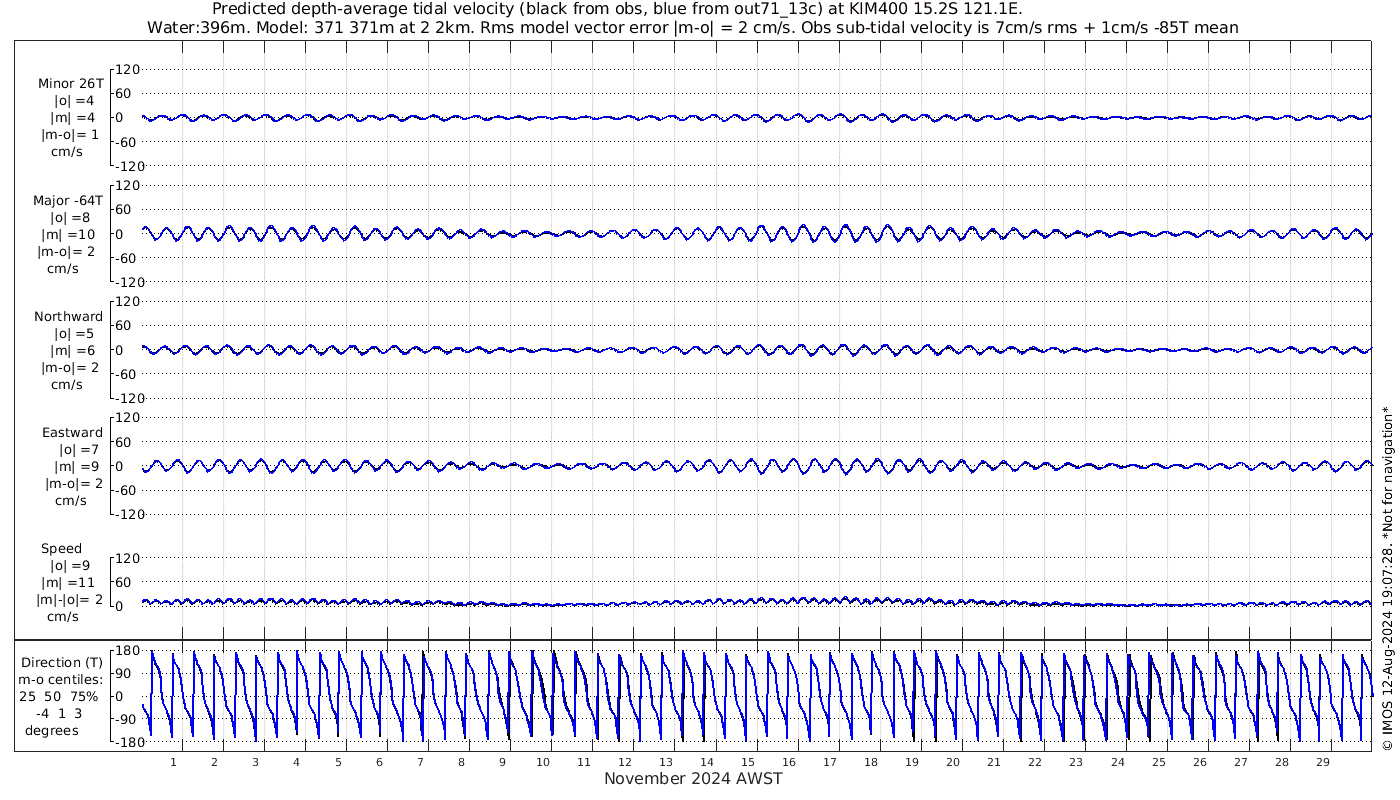The width and height of the screenshot is (1400, 800).
Task: Click the '|o| =4' value in Minor panel
Action: point(74,101)
